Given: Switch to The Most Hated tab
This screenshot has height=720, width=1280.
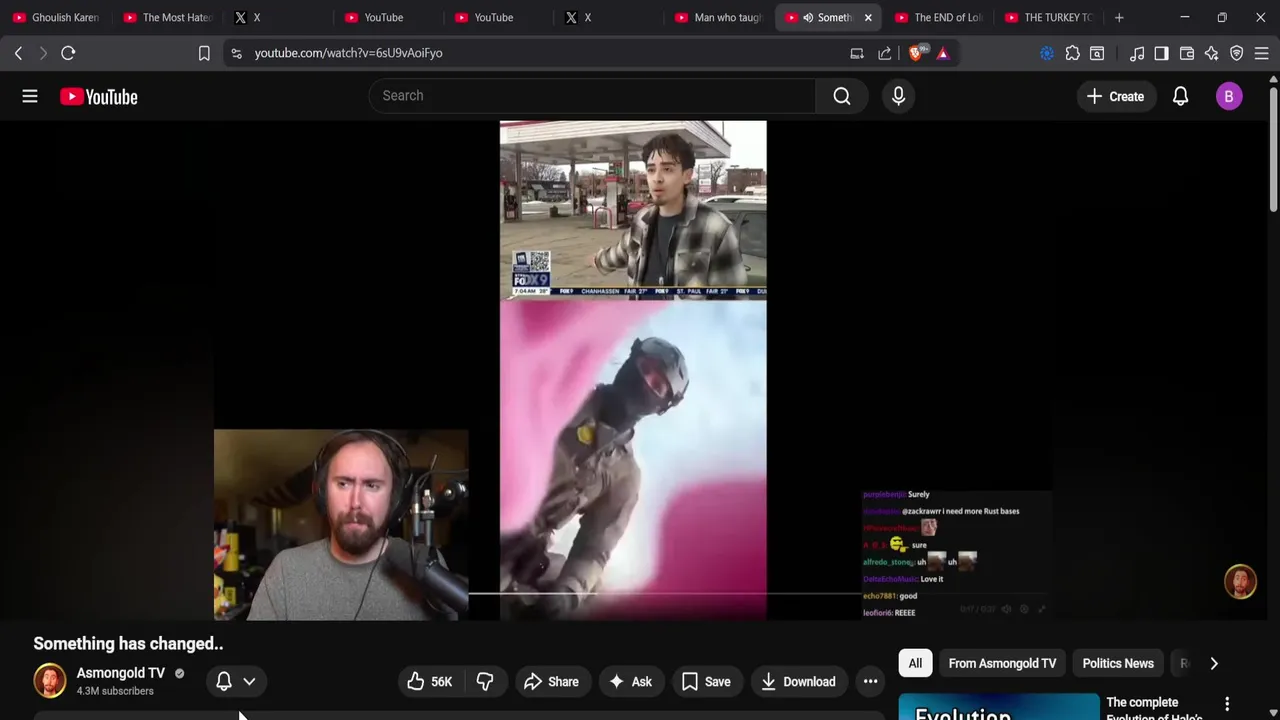Looking at the screenshot, I should coord(167,17).
